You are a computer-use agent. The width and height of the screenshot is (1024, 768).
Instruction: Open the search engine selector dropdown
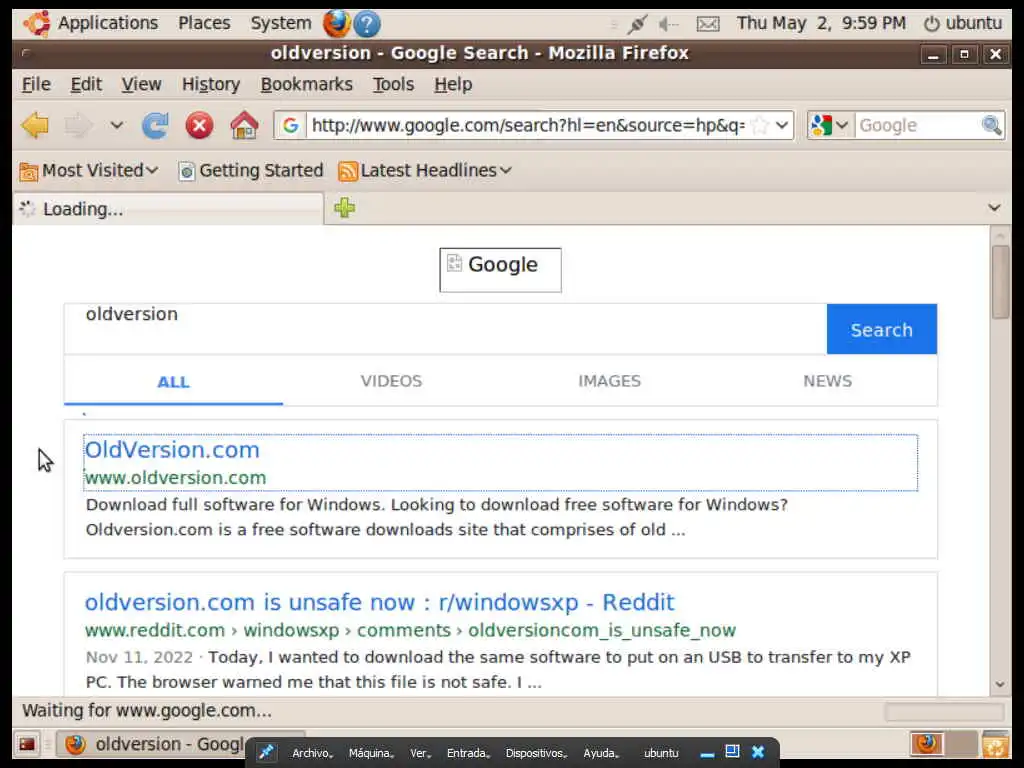click(x=829, y=125)
